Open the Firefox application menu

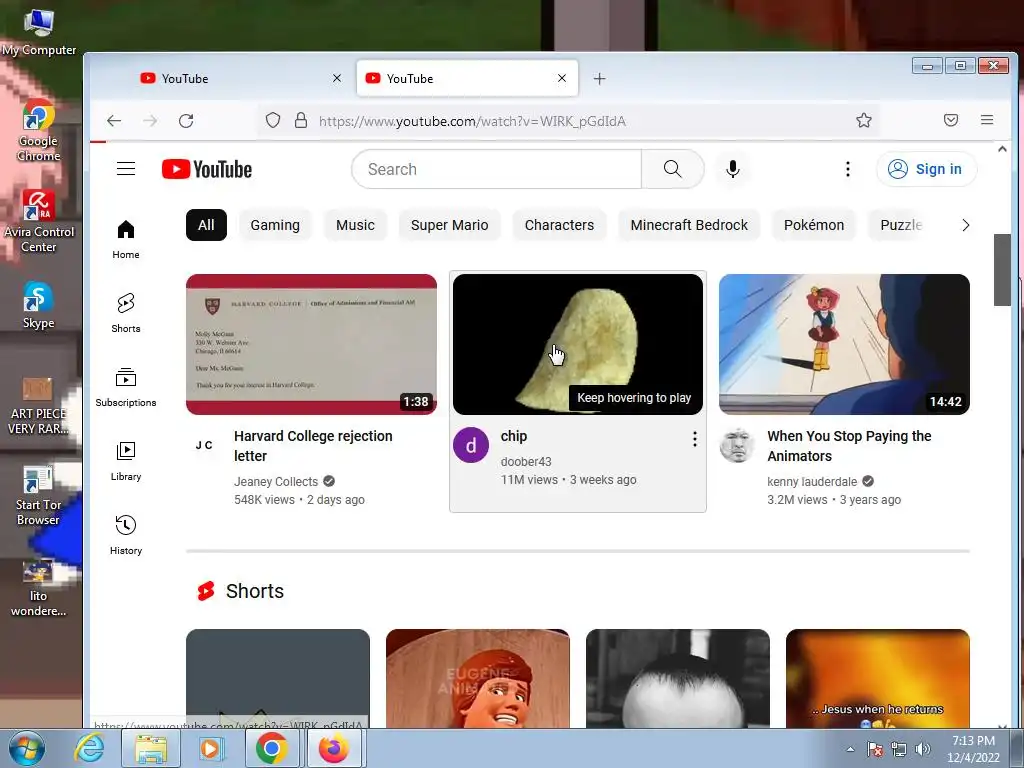[x=987, y=120]
